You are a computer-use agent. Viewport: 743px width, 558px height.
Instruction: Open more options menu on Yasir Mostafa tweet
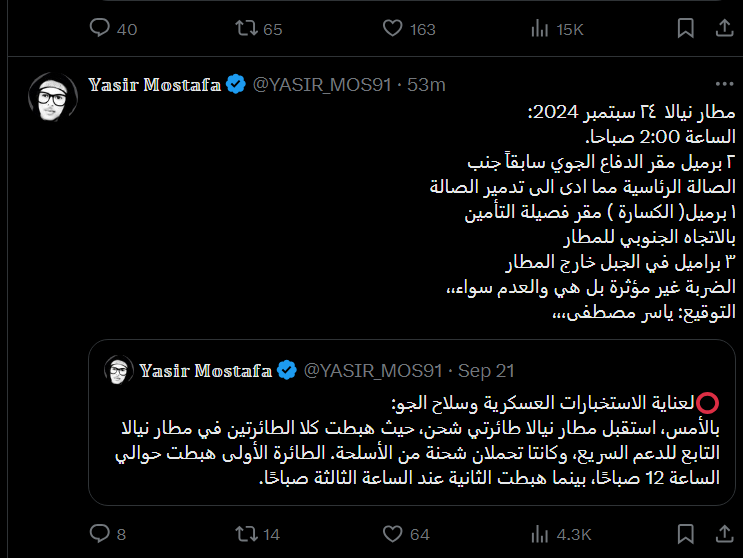[722, 85]
